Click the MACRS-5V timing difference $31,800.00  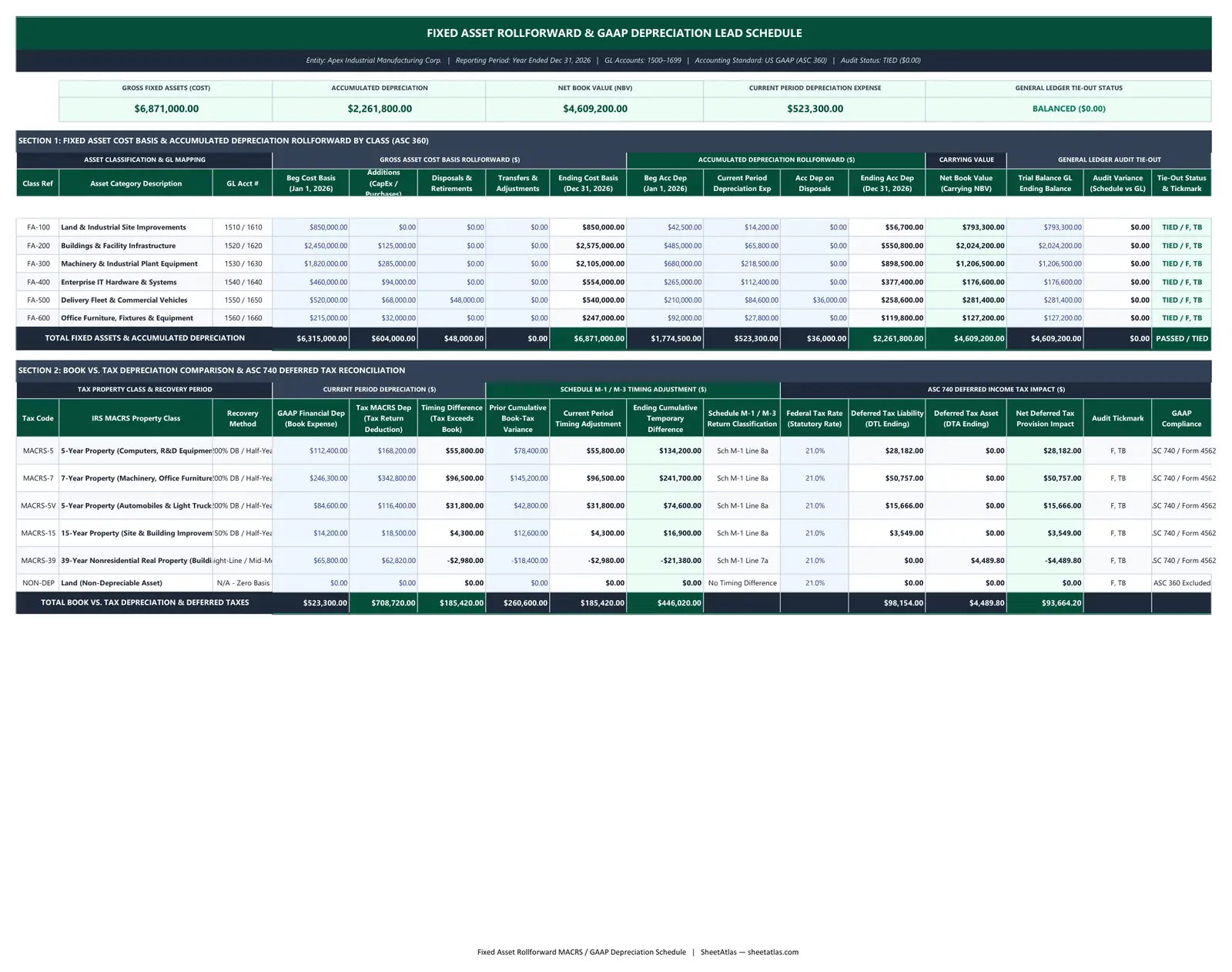(x=452, y=506)
